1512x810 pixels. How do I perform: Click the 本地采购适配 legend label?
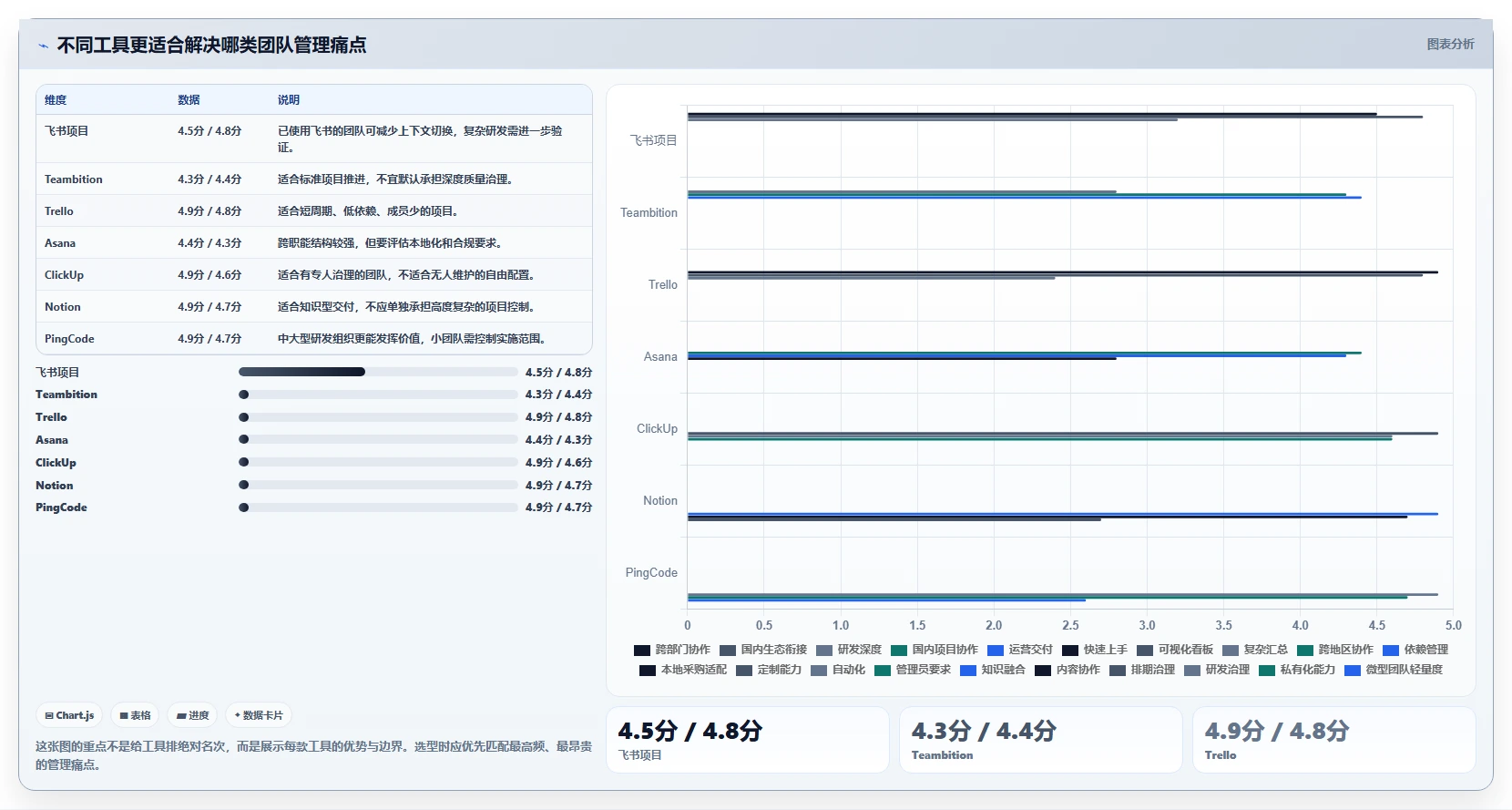pyautogui.click(x=694, y=670)
